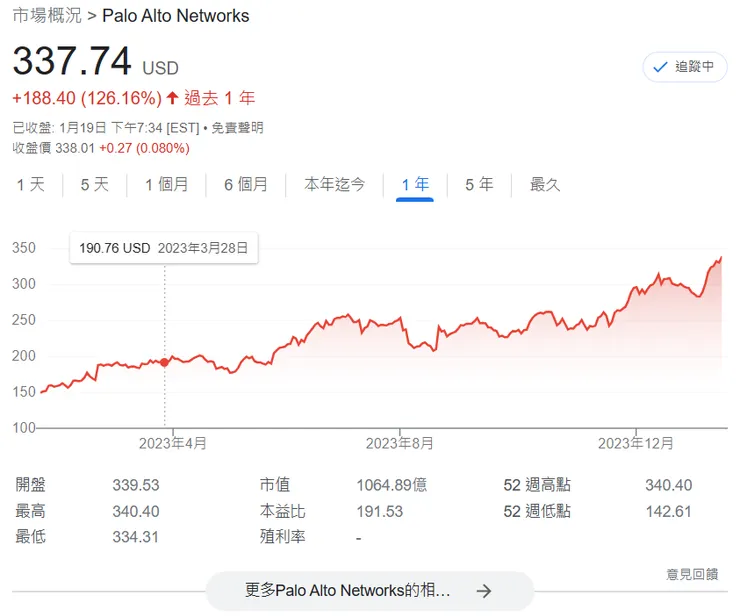Click the 本益比 value 191.53

click(379, 511)
